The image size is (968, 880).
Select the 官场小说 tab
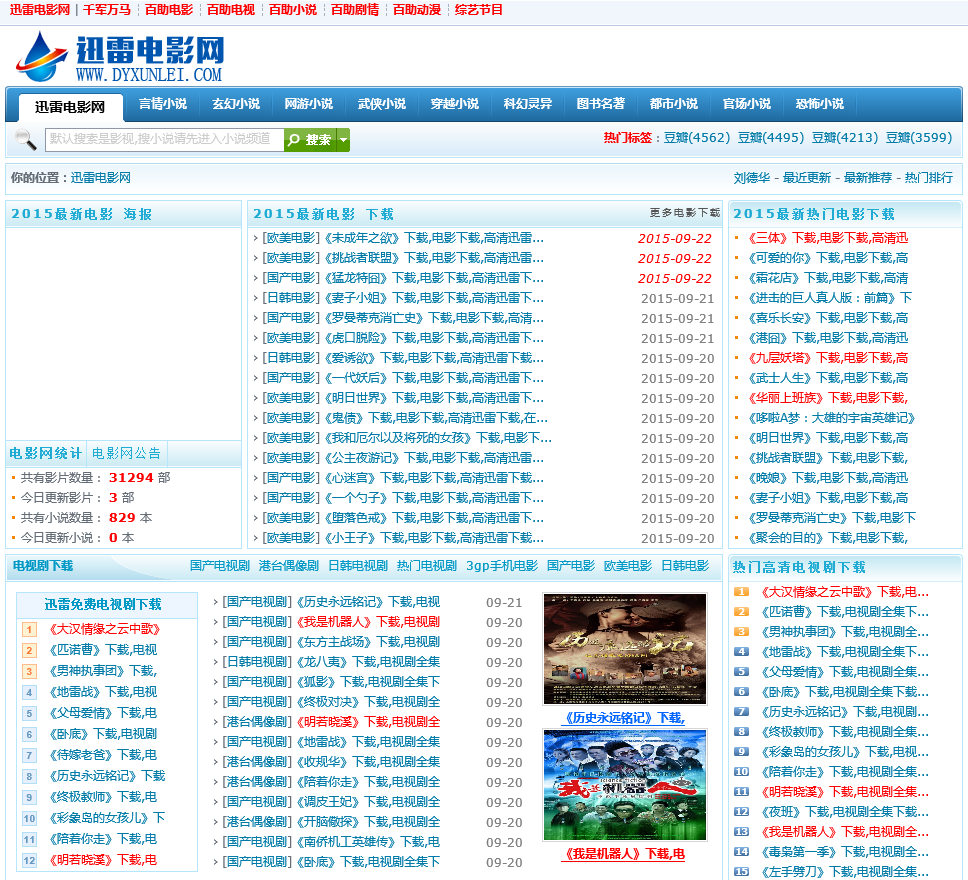click(x=746, y=104)
